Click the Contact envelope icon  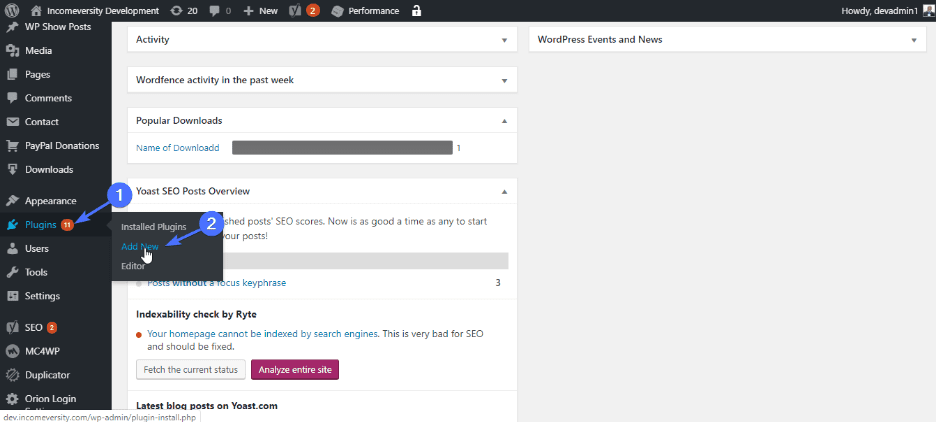(x=13, y=122)
